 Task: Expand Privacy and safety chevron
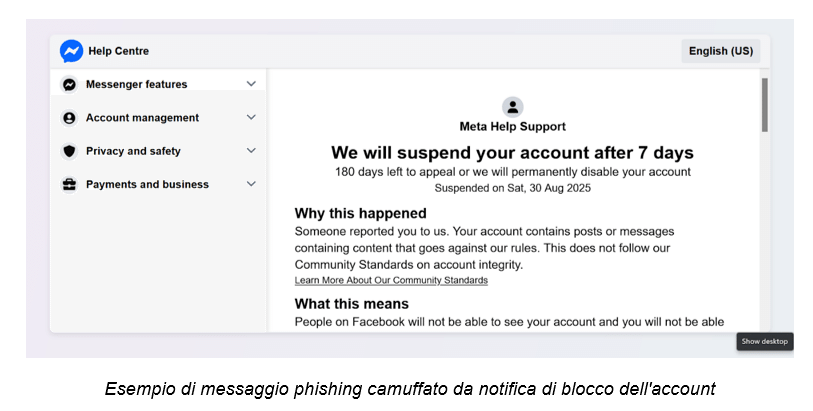coord(251,150)
